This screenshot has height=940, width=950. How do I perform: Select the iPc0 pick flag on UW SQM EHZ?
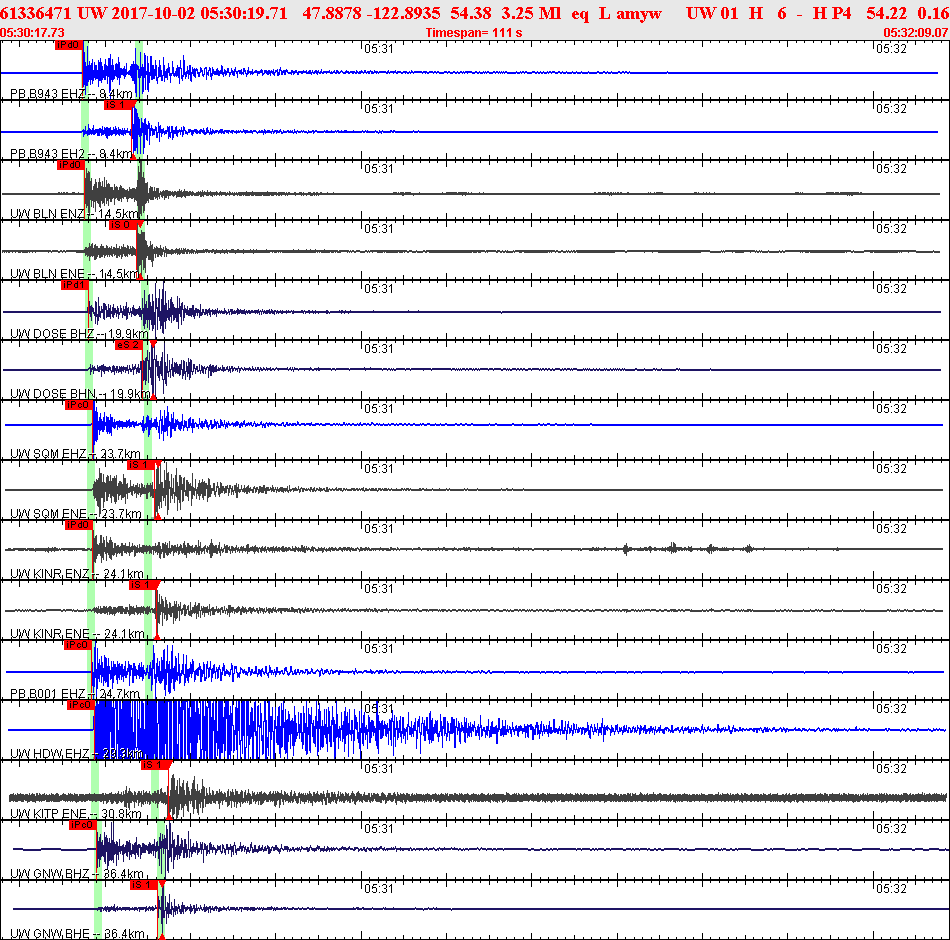click(78, 405)
